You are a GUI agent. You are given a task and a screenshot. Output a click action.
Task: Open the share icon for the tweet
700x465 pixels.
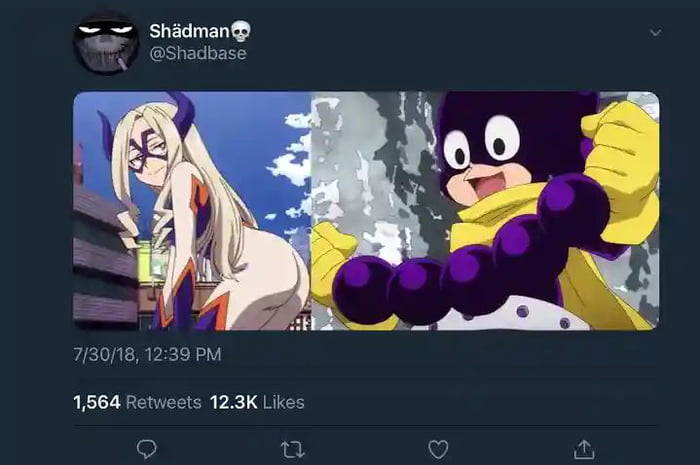pyautogui.click(x=584, y=450)
